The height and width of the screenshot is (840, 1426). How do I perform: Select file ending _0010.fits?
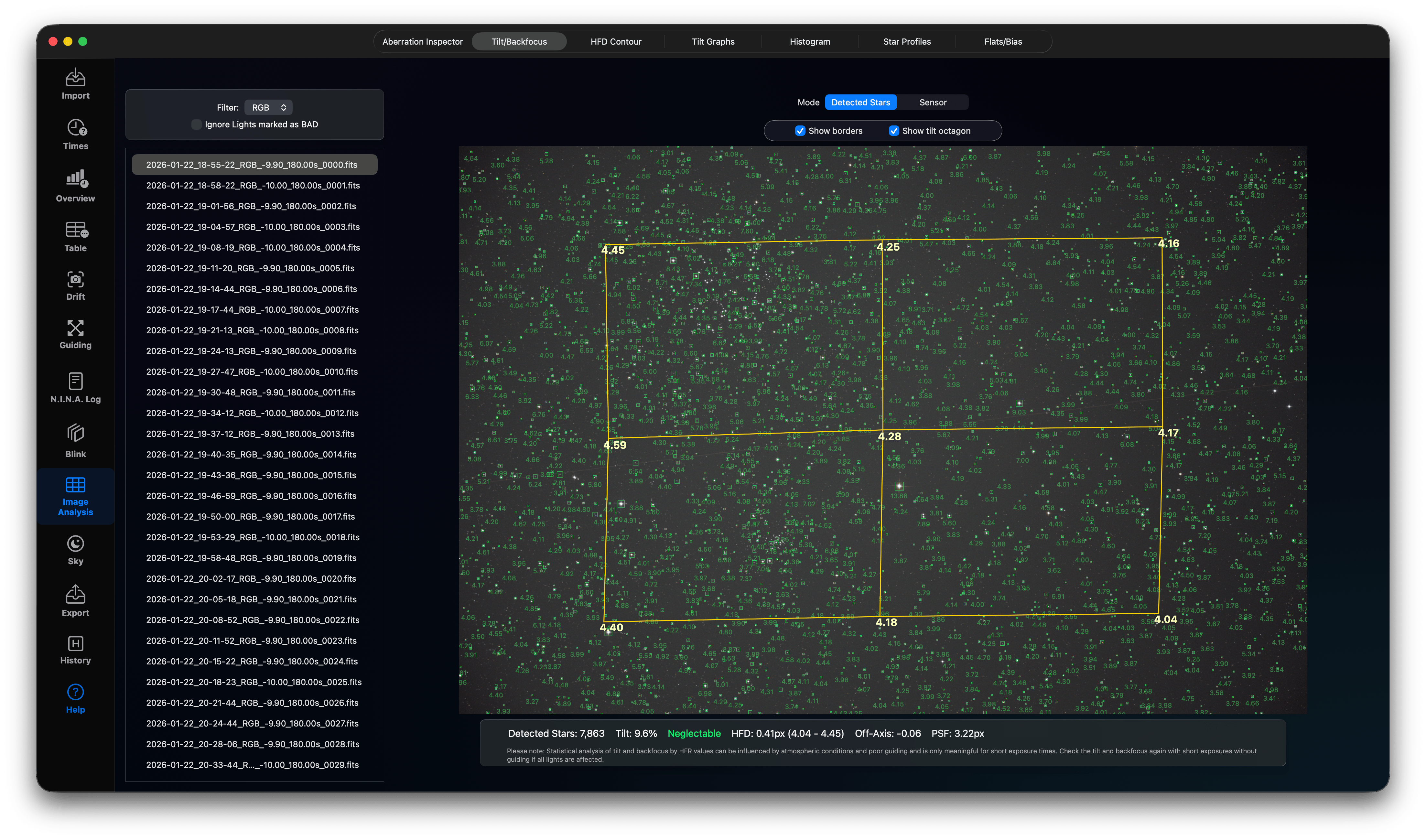click(x=255, y=372)
